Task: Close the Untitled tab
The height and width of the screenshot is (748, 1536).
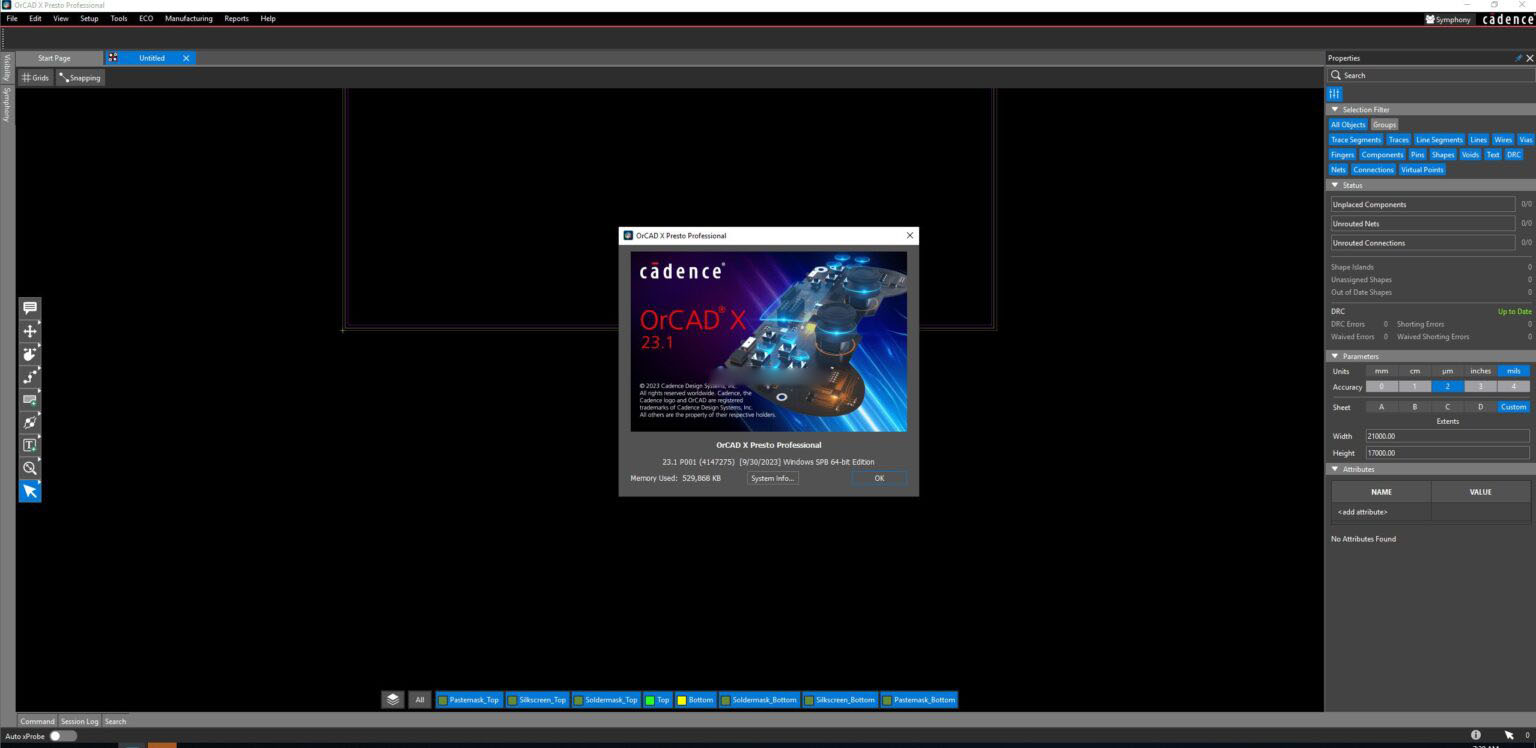Action: [186, 58]
